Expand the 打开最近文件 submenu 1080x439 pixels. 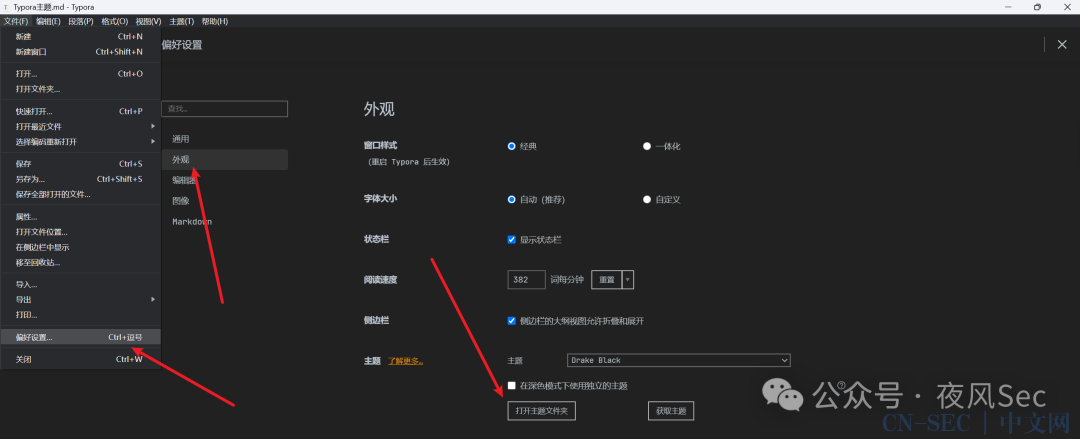pos(81,127)
